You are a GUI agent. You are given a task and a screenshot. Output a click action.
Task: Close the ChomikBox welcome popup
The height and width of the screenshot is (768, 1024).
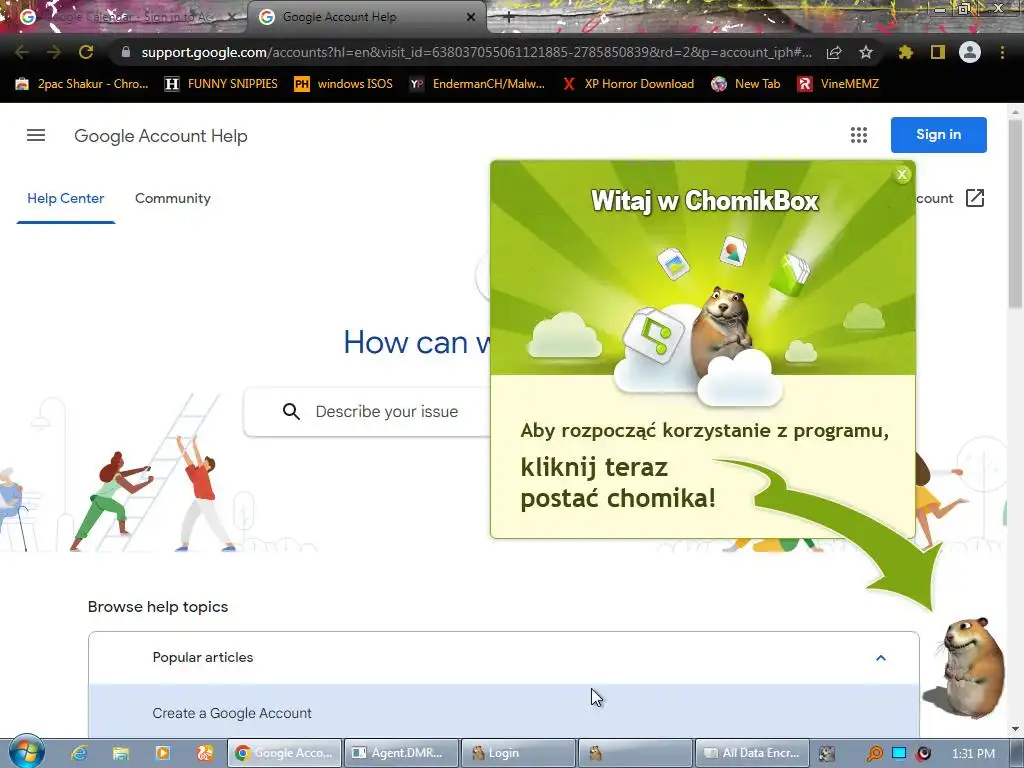click(x=902, y=174)
